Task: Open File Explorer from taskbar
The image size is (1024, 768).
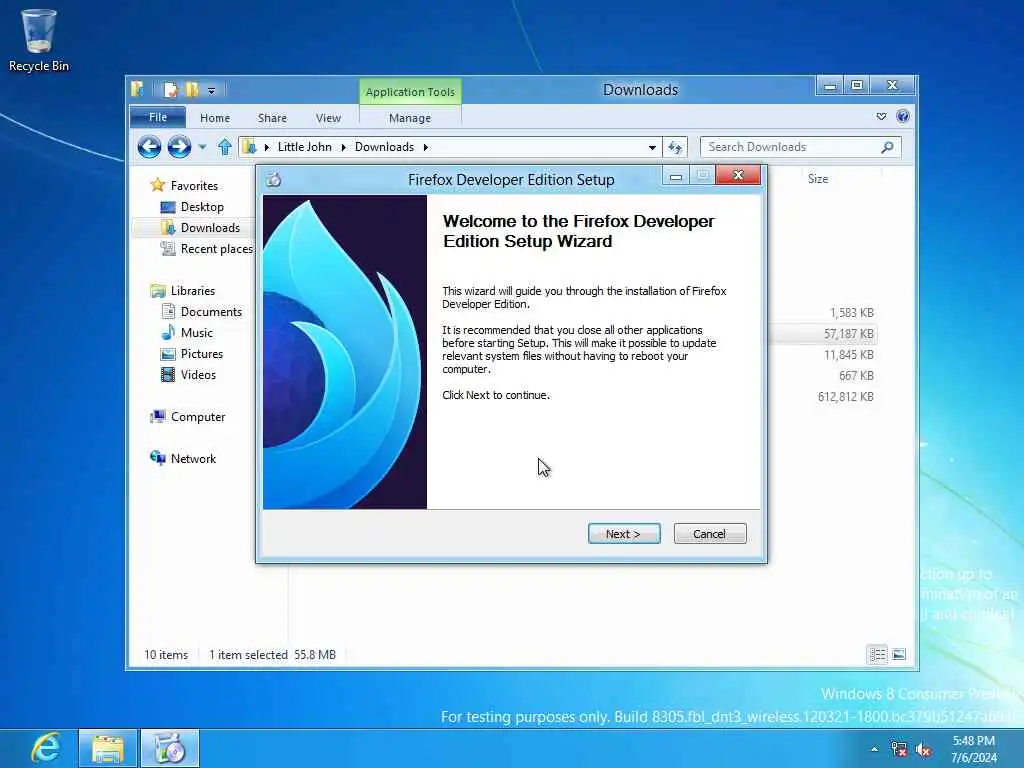Action: tap(108, 748)
